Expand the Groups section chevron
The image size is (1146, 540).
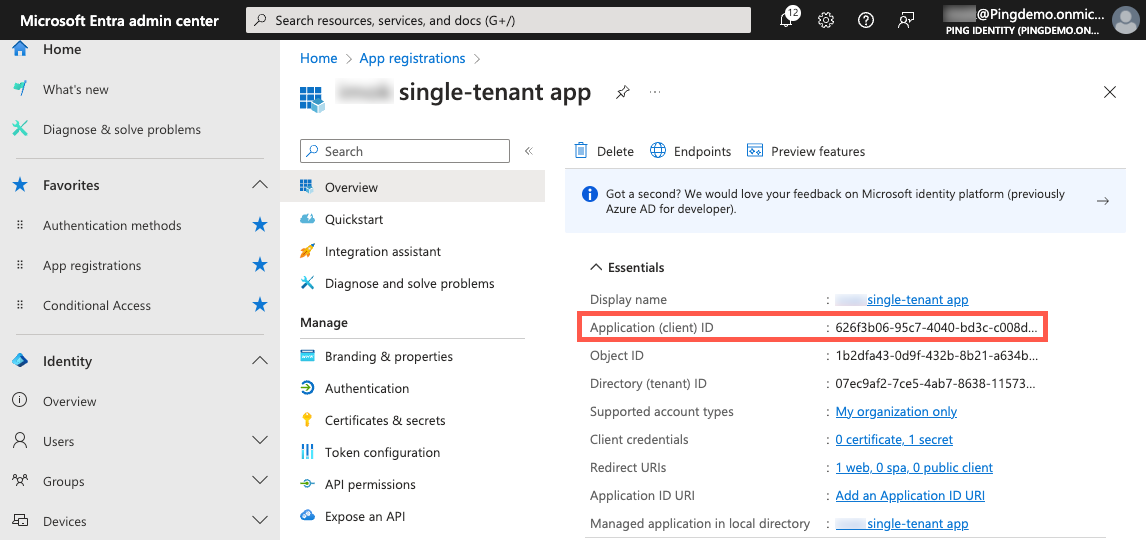[259, 481]
